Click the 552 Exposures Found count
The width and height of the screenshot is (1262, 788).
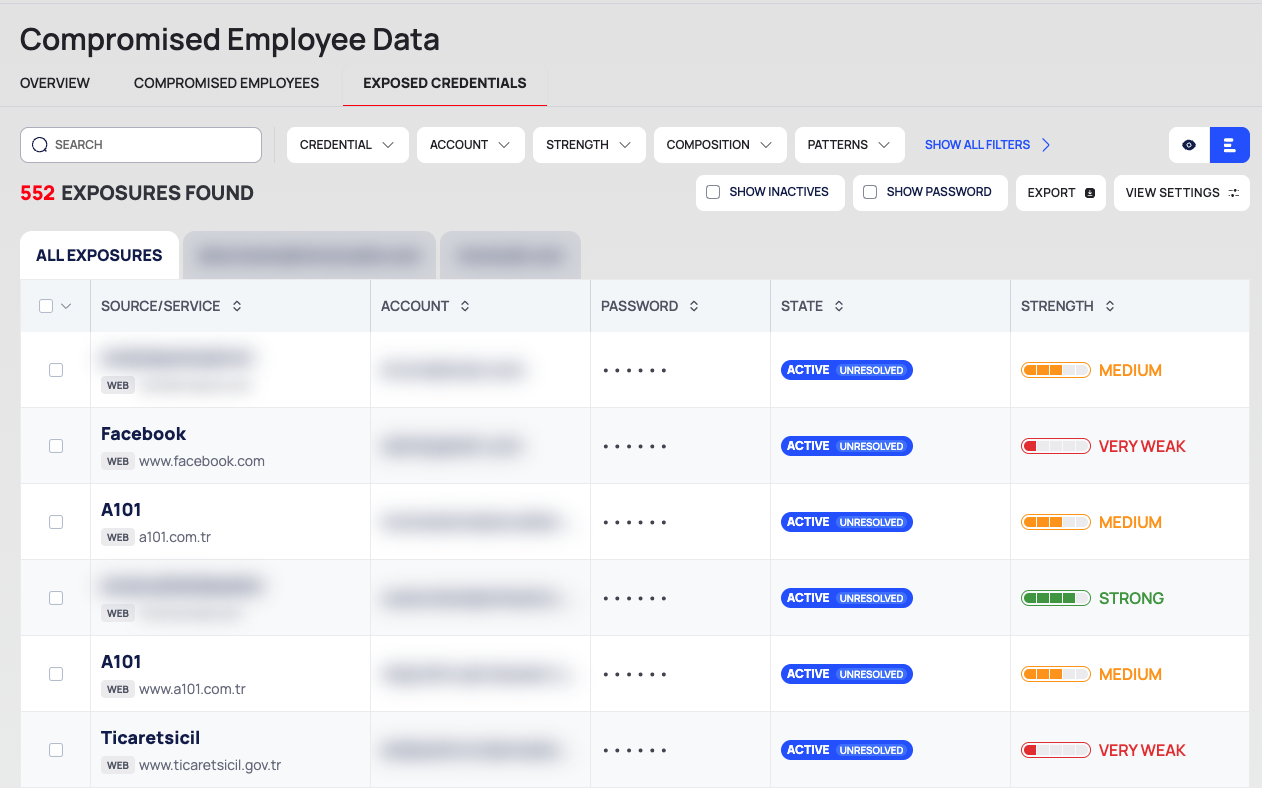[137, 193]
